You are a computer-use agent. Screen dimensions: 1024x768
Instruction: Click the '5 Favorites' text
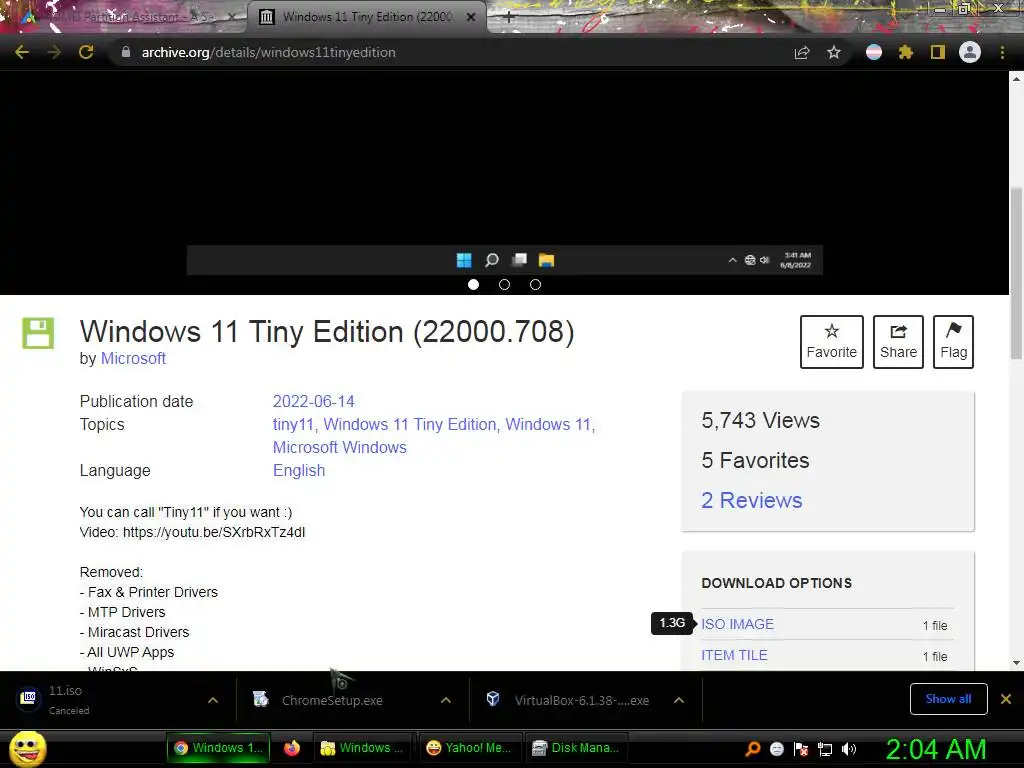tap(755, 460)
